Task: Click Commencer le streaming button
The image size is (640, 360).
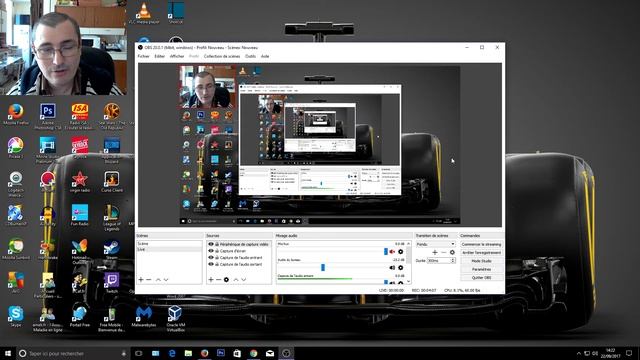Action: pyautogui.click(x=481, y=244)
